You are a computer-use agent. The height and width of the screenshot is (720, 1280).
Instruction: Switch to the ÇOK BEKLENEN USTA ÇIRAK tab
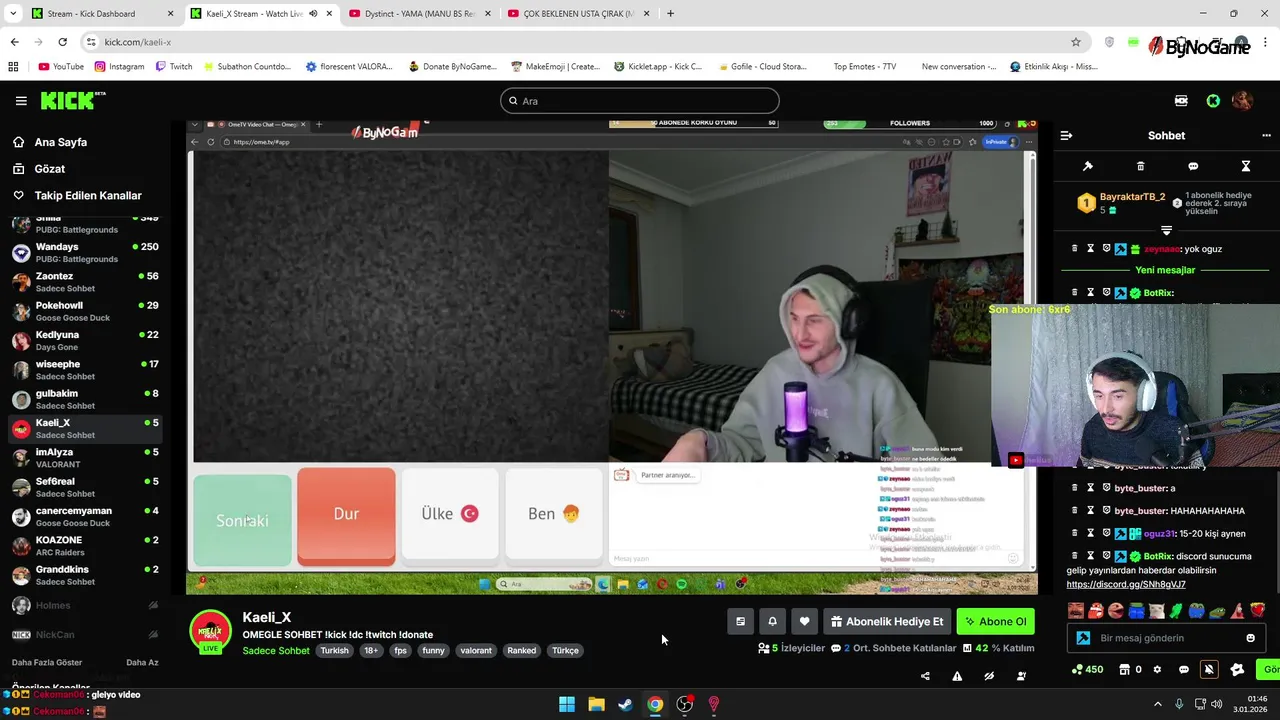578,14
